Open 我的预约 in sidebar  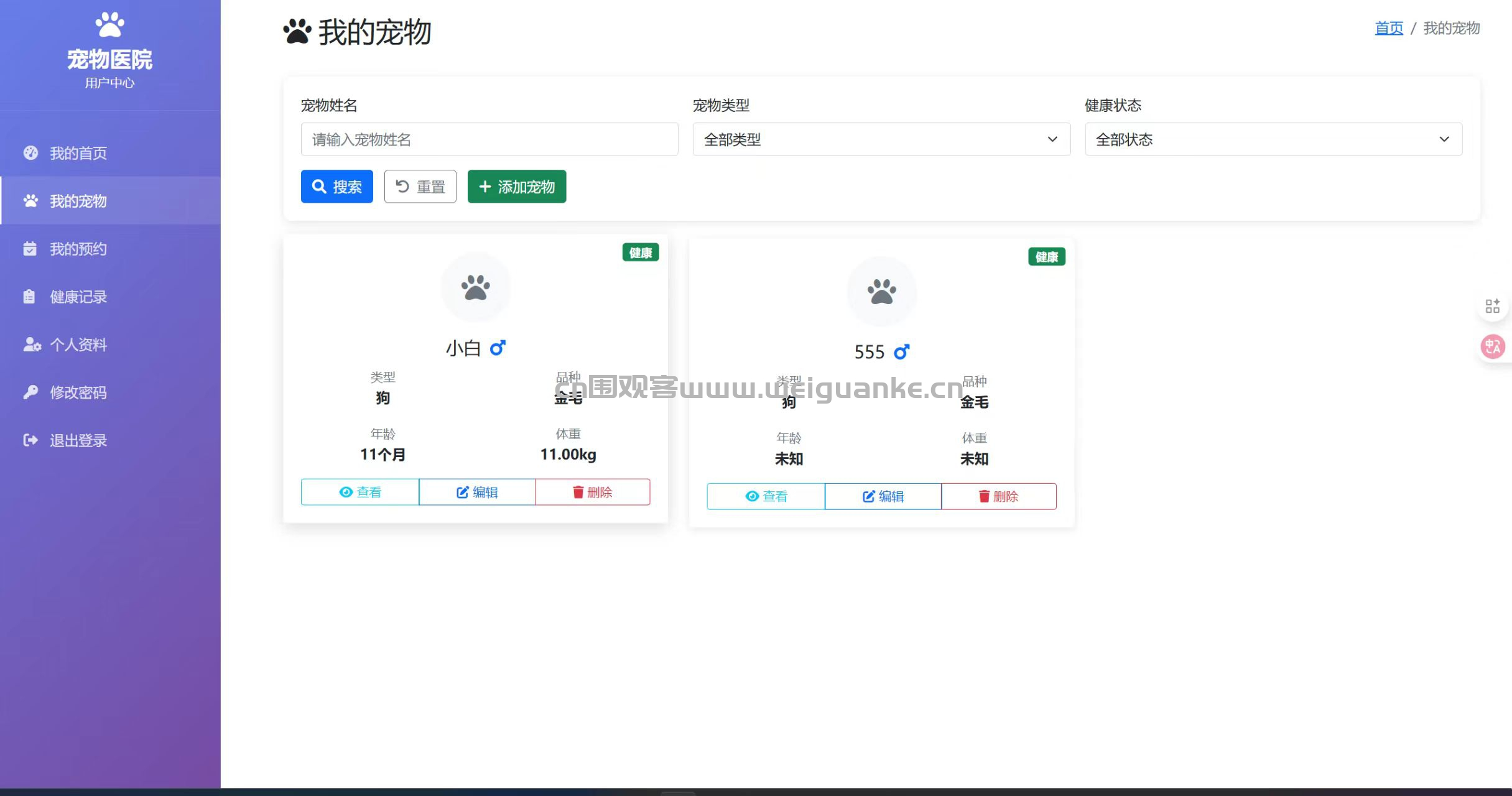[x=78, y=249]
